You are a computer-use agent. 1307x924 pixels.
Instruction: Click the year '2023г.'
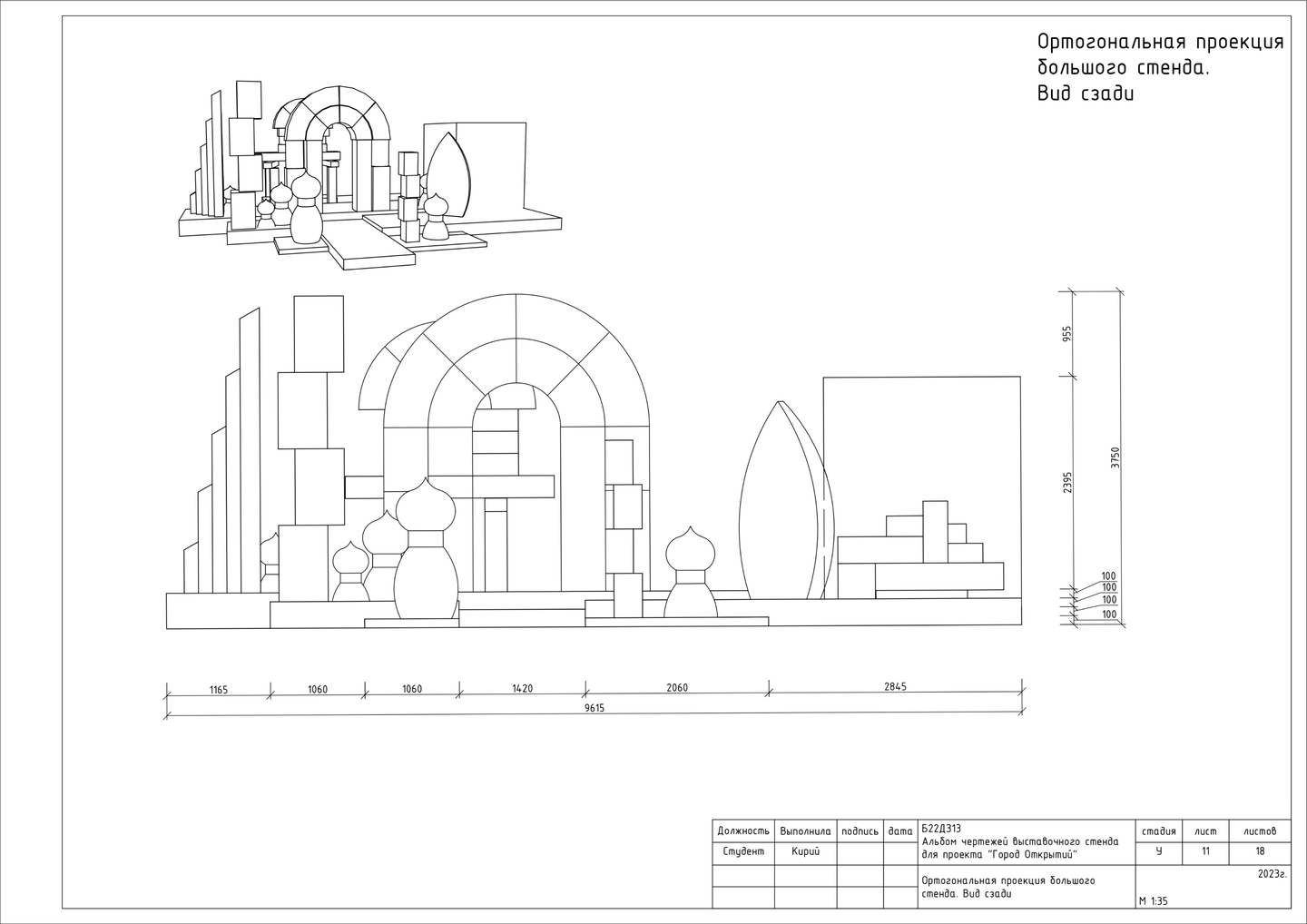[1273, 874]
